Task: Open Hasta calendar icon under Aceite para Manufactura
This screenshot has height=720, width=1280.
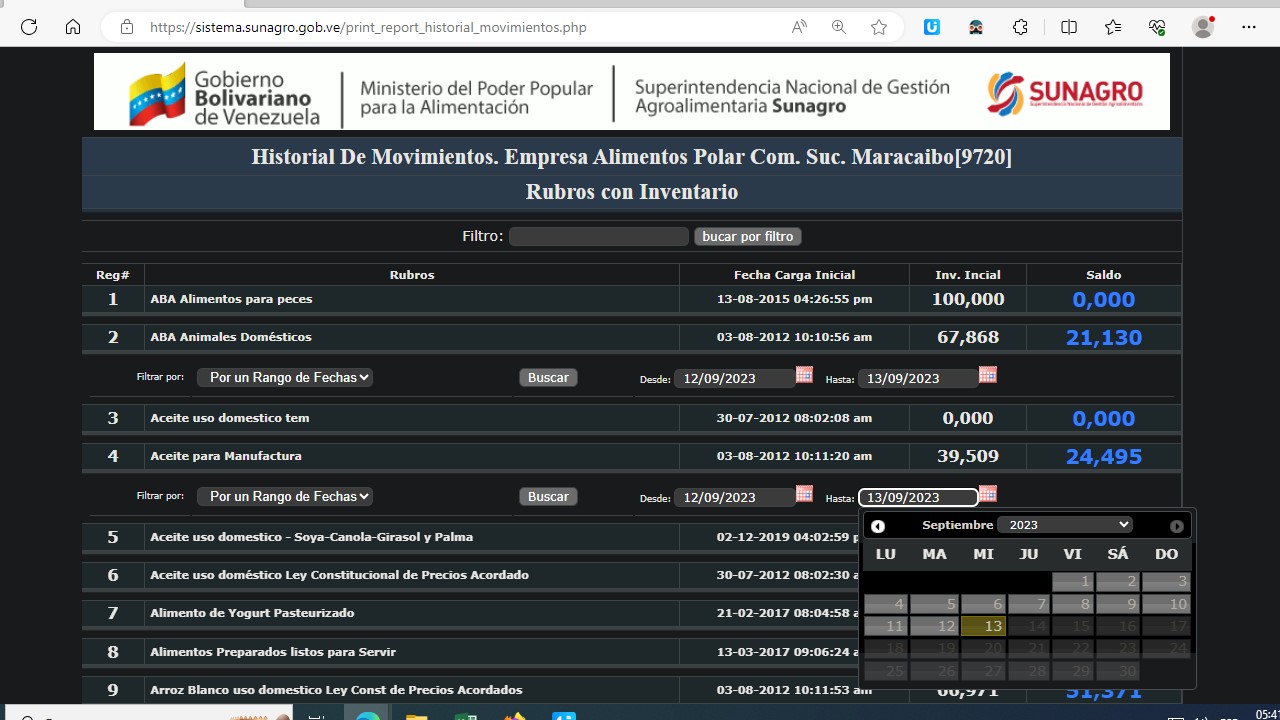Action: coord(988,494)
